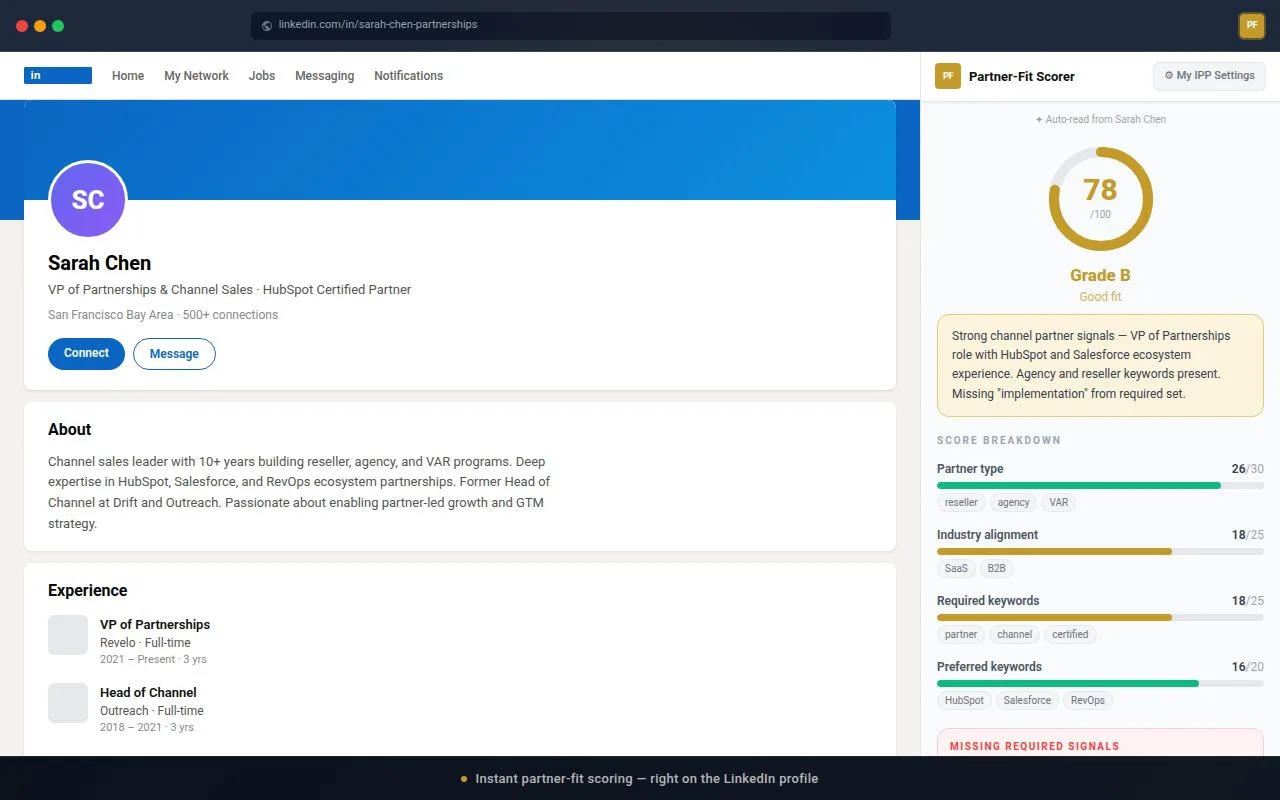The image size is (1280, 800).
Task: Click the Partner-Fit extension icon in browser toolbar
Action: [x=1252, y=26]
